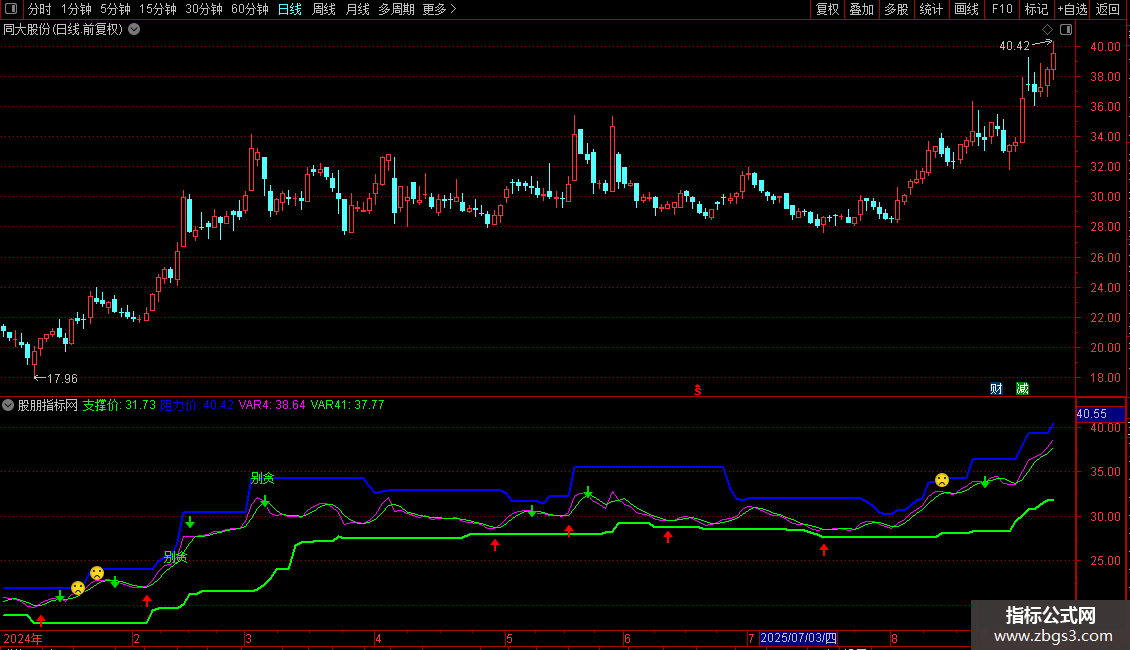Viewport: 1130px width, 650px height.
Task: Click the 返回 back button
Action: coord(1108,9)
